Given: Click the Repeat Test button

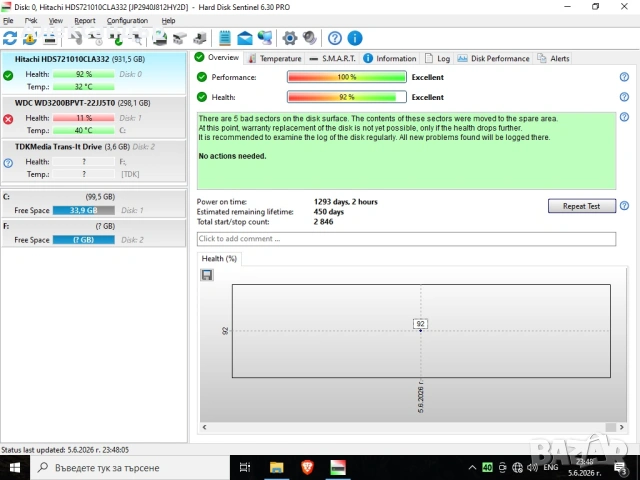Looking at the screenshot, I should pyautogui.click(x=581, y=206).
